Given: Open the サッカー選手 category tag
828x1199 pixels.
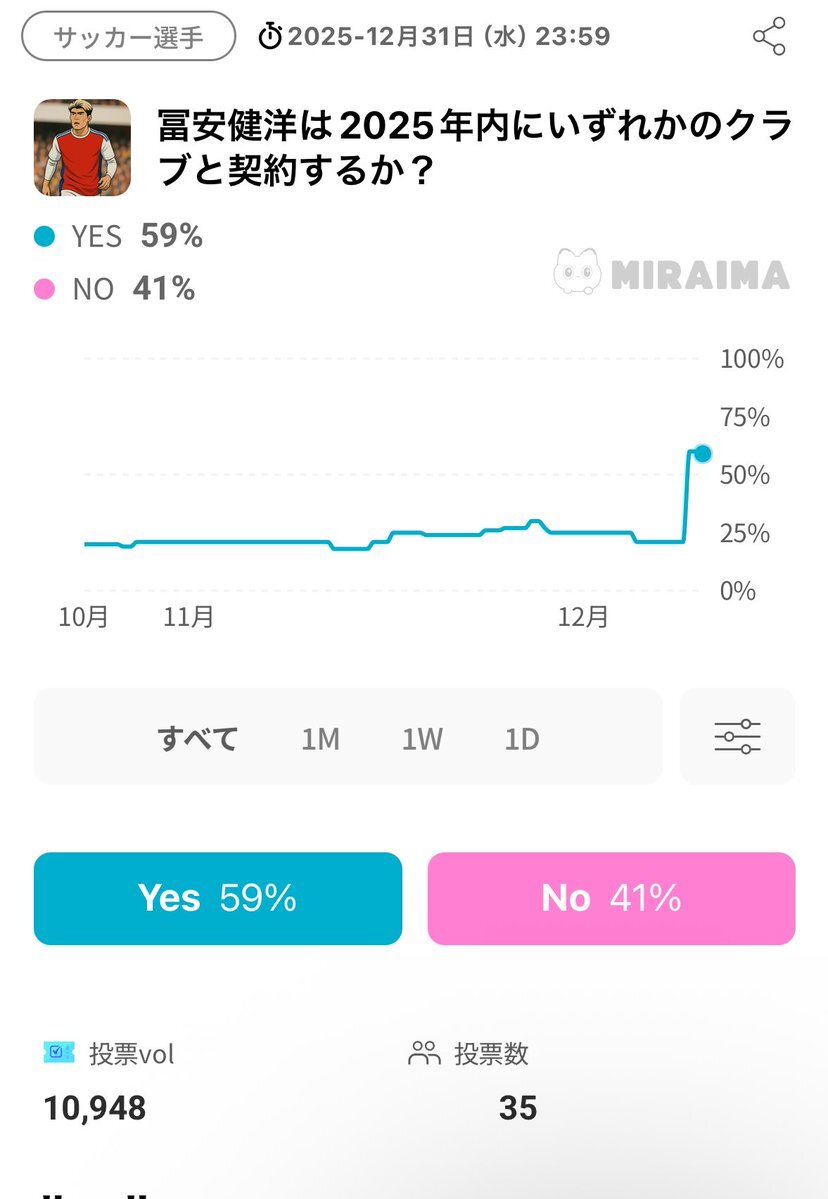Looking at the screenshot, I should [x=128, y=37].
